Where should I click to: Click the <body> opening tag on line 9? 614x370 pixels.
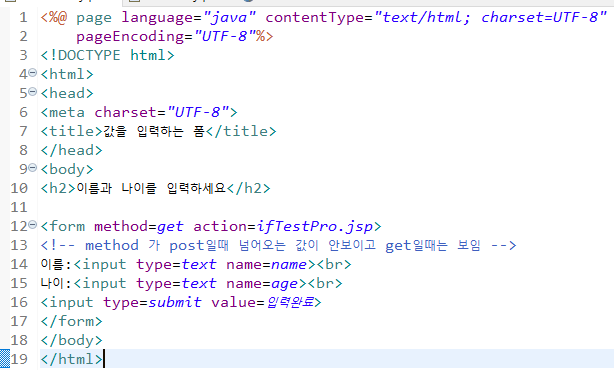pyautogui.click(x=67, y=169)
